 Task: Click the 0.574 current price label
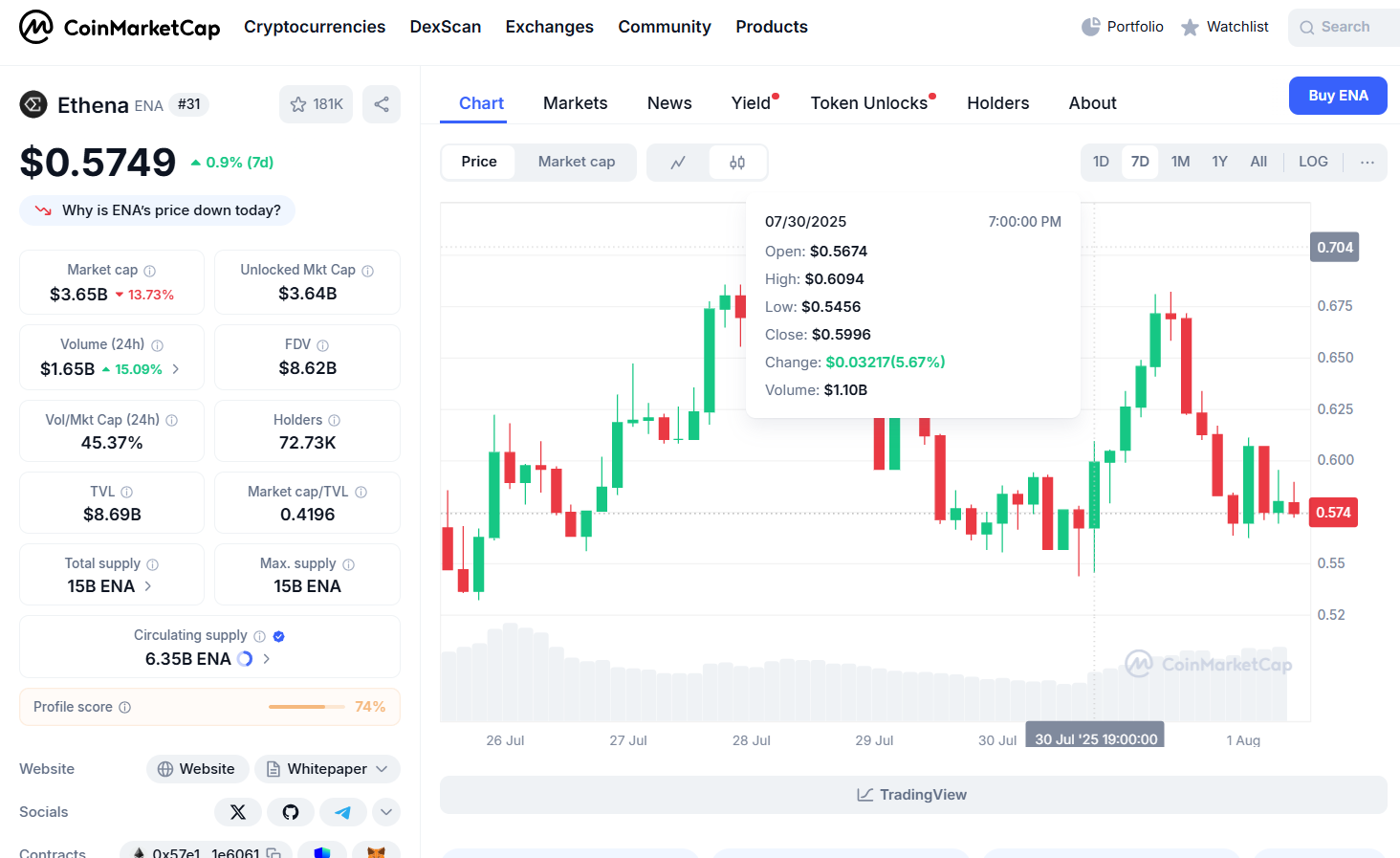pyautogui.click(x=1333, y=513)
